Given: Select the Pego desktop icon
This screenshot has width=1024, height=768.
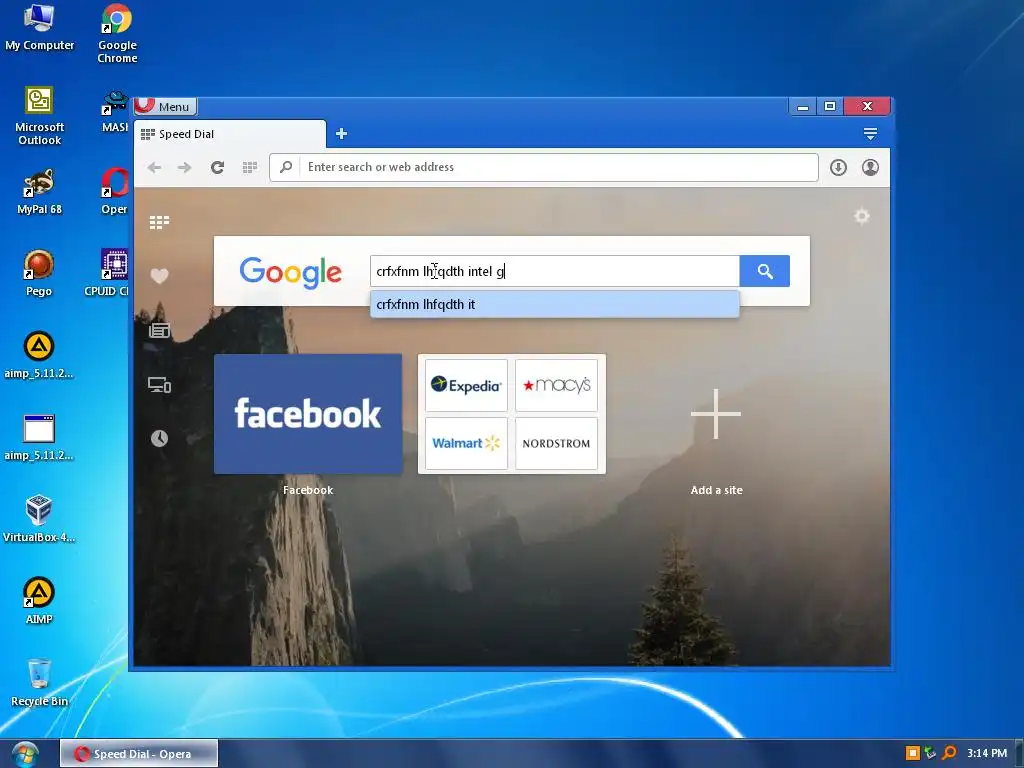Looking at the screenshot, I should tap(39, 273).
